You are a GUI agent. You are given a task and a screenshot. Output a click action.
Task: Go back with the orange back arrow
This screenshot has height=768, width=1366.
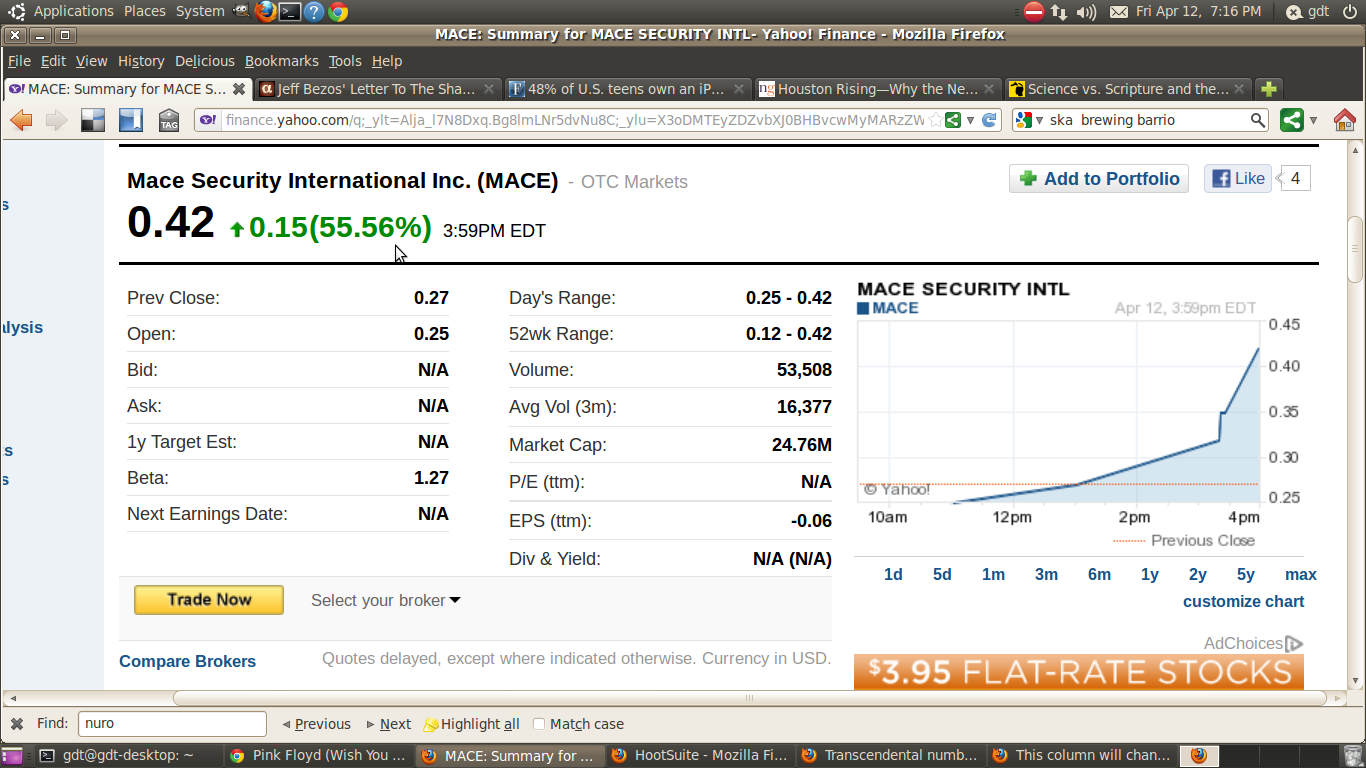(x=21, y=121)
